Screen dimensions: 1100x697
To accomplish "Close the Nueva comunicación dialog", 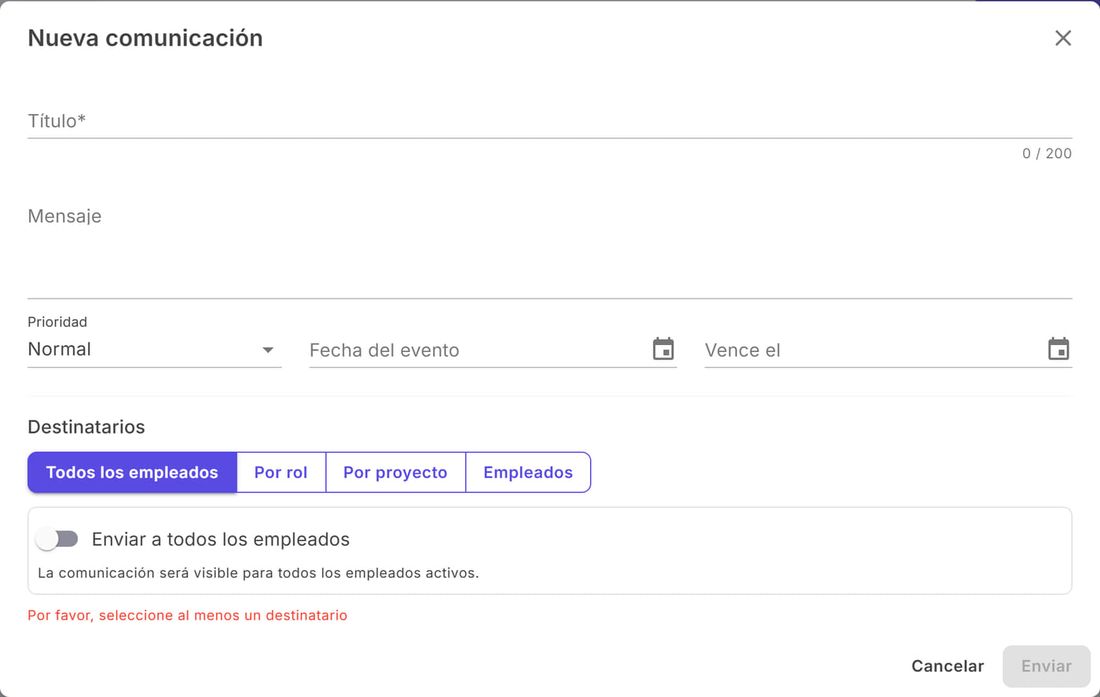I will tap(1063, 38).
